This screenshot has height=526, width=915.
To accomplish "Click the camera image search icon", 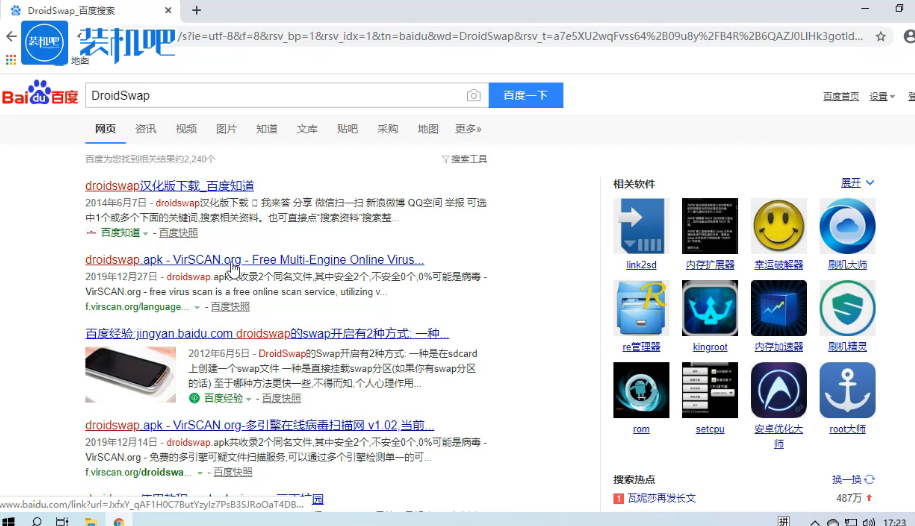I will click(473, 96).
